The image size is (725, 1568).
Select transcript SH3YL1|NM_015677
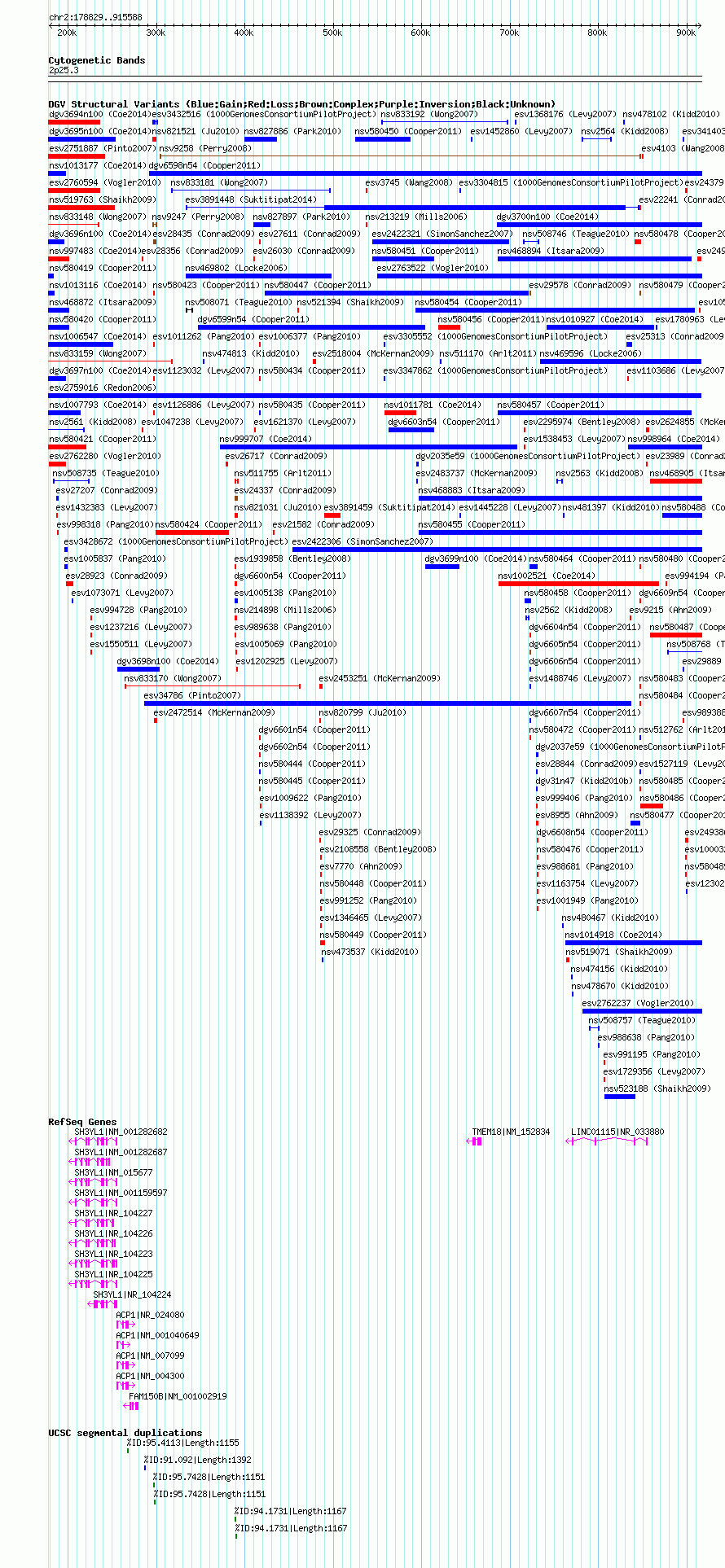pos(114,1173)
